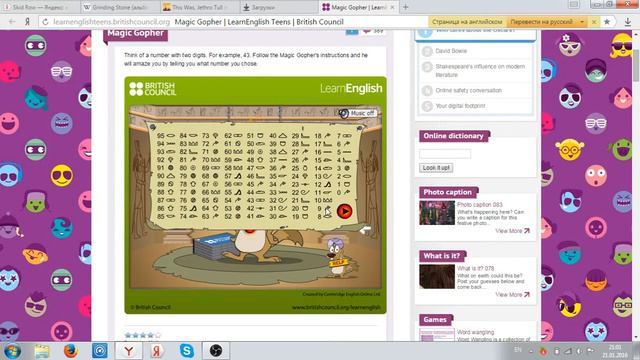Click the small gopher's HELP sign
This screenshot has height=360, width=640.
(339, 263)
